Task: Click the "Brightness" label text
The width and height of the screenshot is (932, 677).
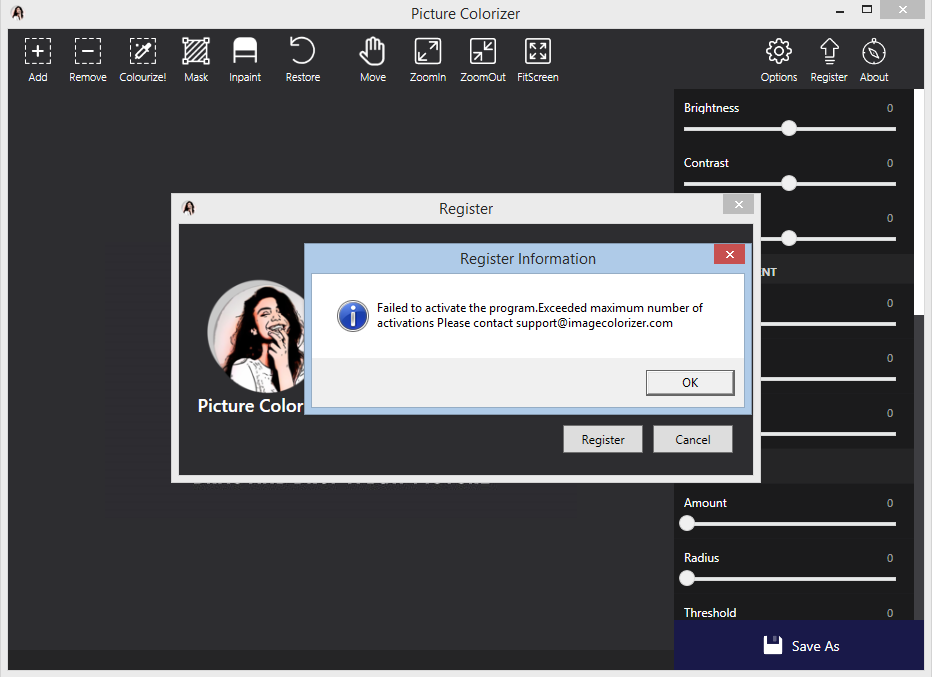Action: coord(711,108)
